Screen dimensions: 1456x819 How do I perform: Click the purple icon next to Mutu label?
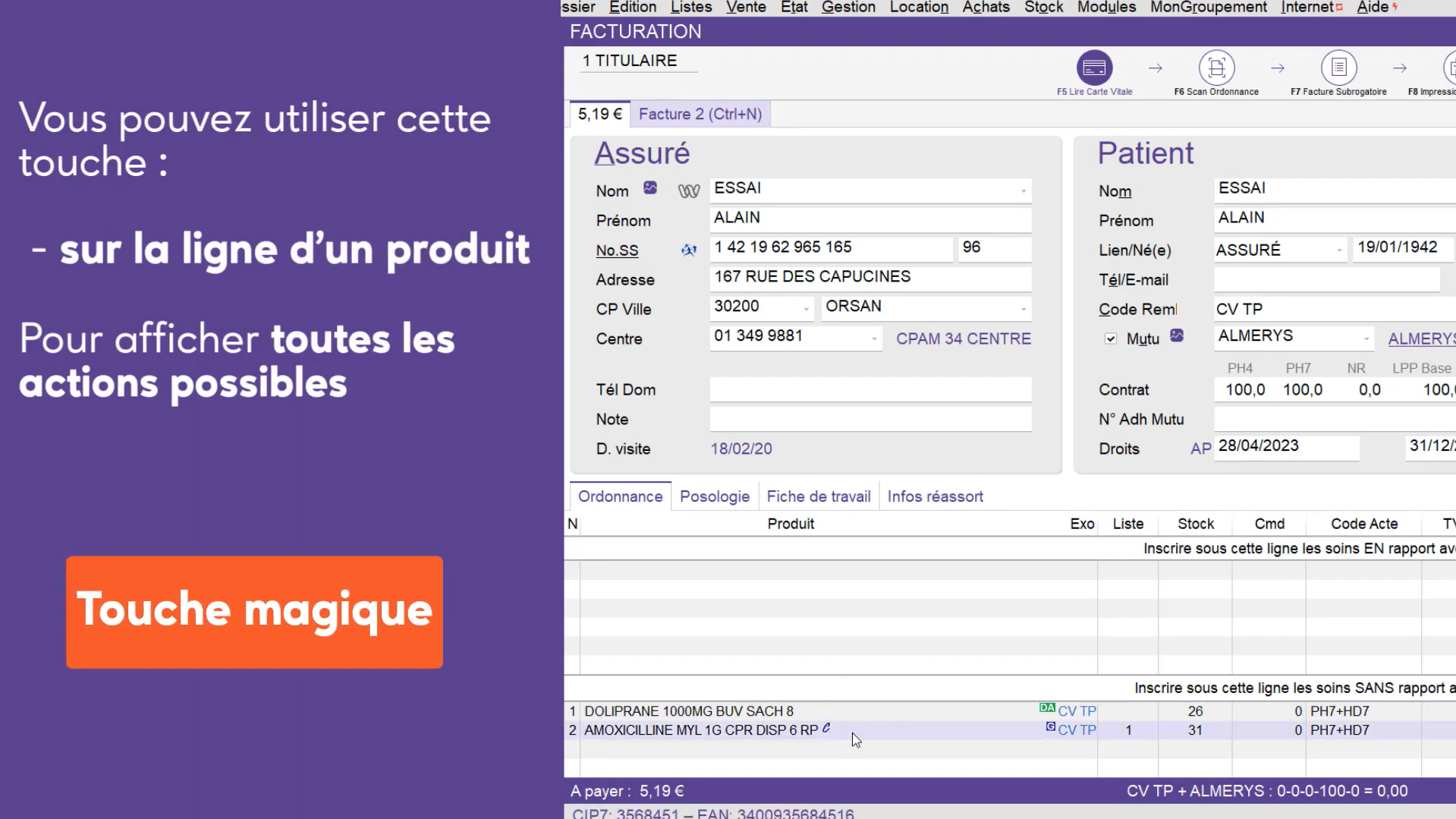tap(1177, 335)
